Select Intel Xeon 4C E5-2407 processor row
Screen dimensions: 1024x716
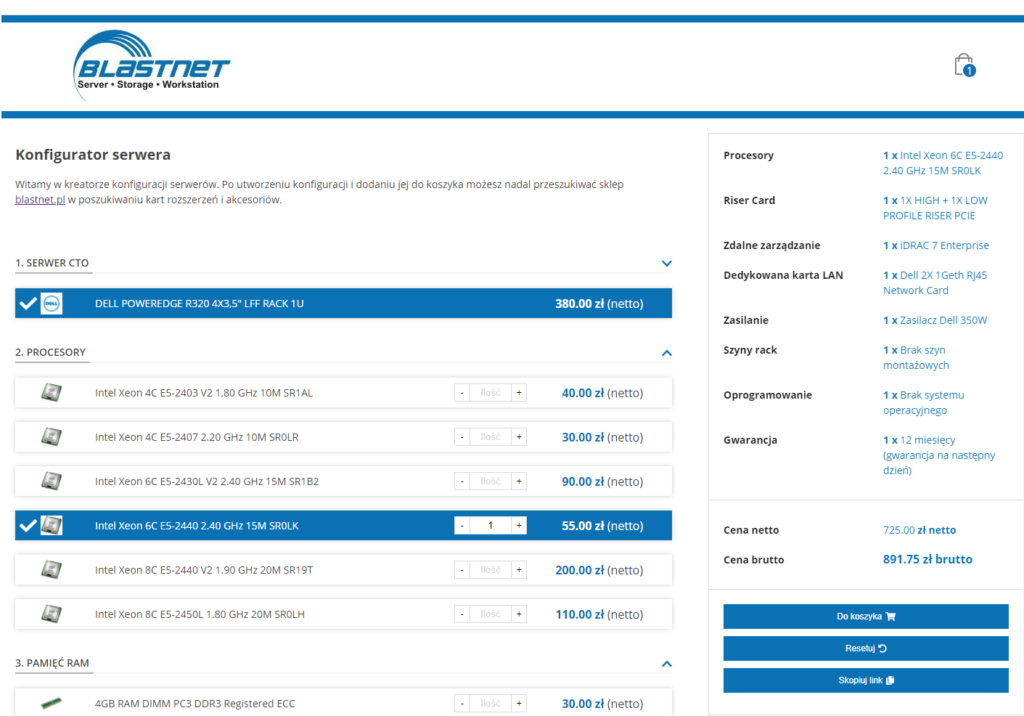[344, 437]
